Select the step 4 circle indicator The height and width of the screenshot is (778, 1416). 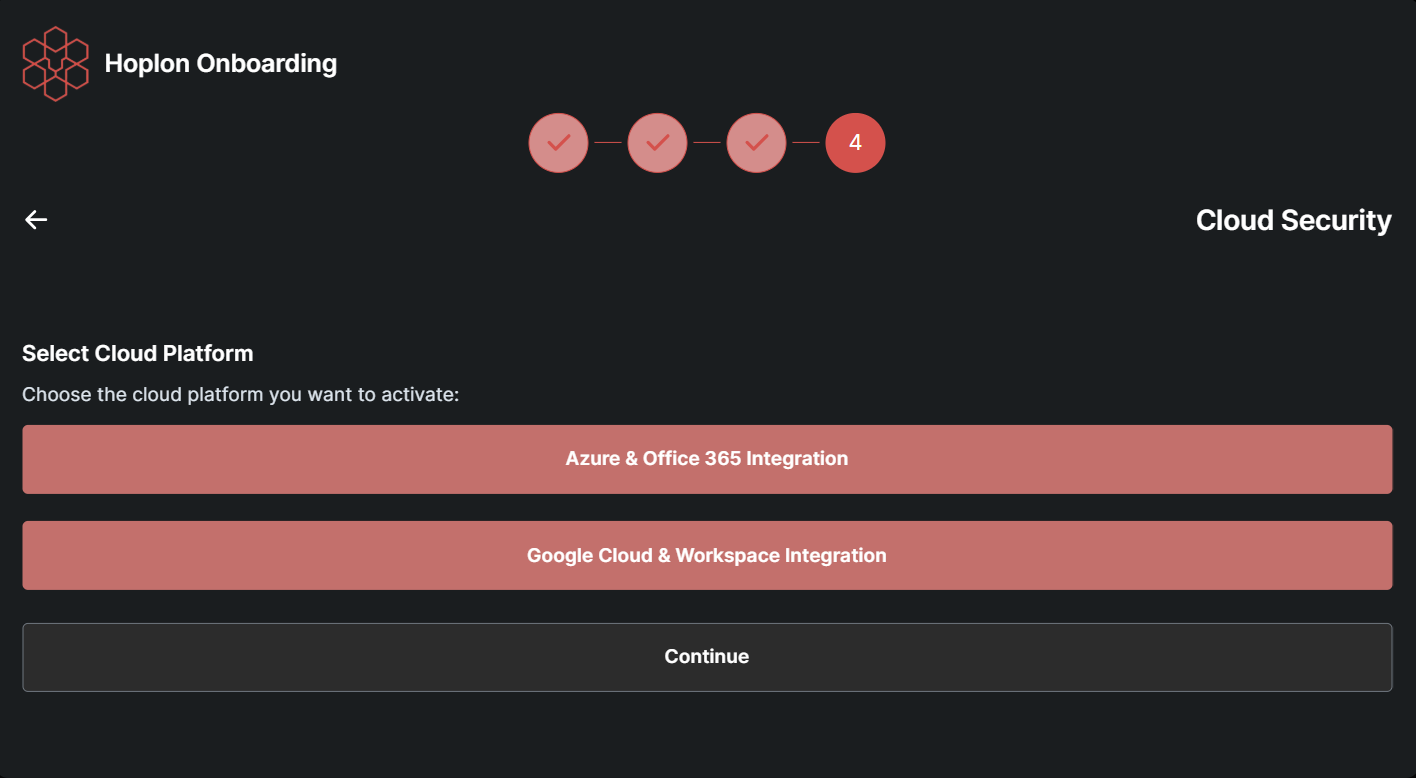click(855, 143)
